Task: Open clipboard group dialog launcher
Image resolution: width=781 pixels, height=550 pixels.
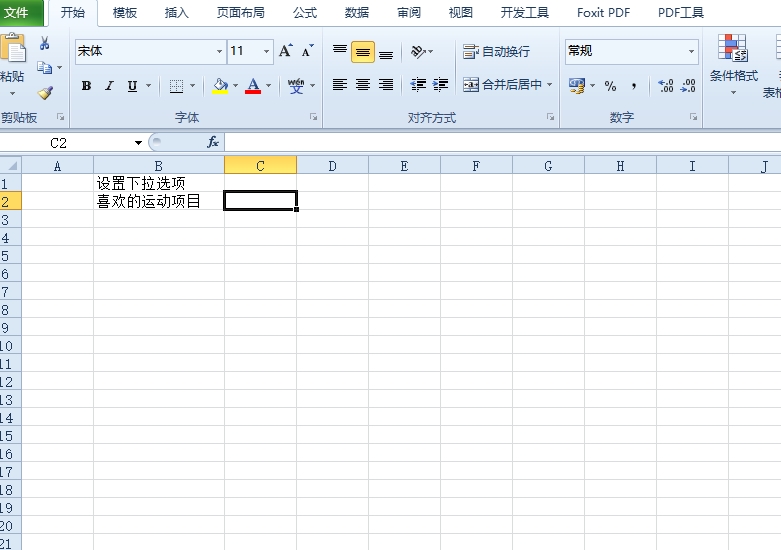Action: (60, 117)
